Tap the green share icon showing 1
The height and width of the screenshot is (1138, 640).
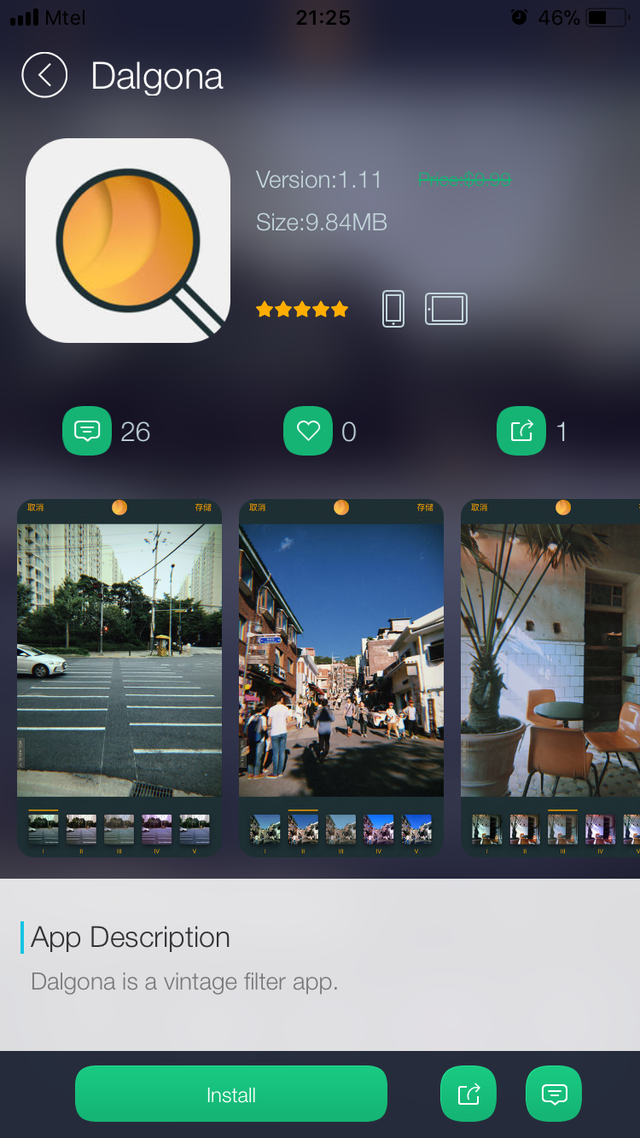click(x=521, y=431)
